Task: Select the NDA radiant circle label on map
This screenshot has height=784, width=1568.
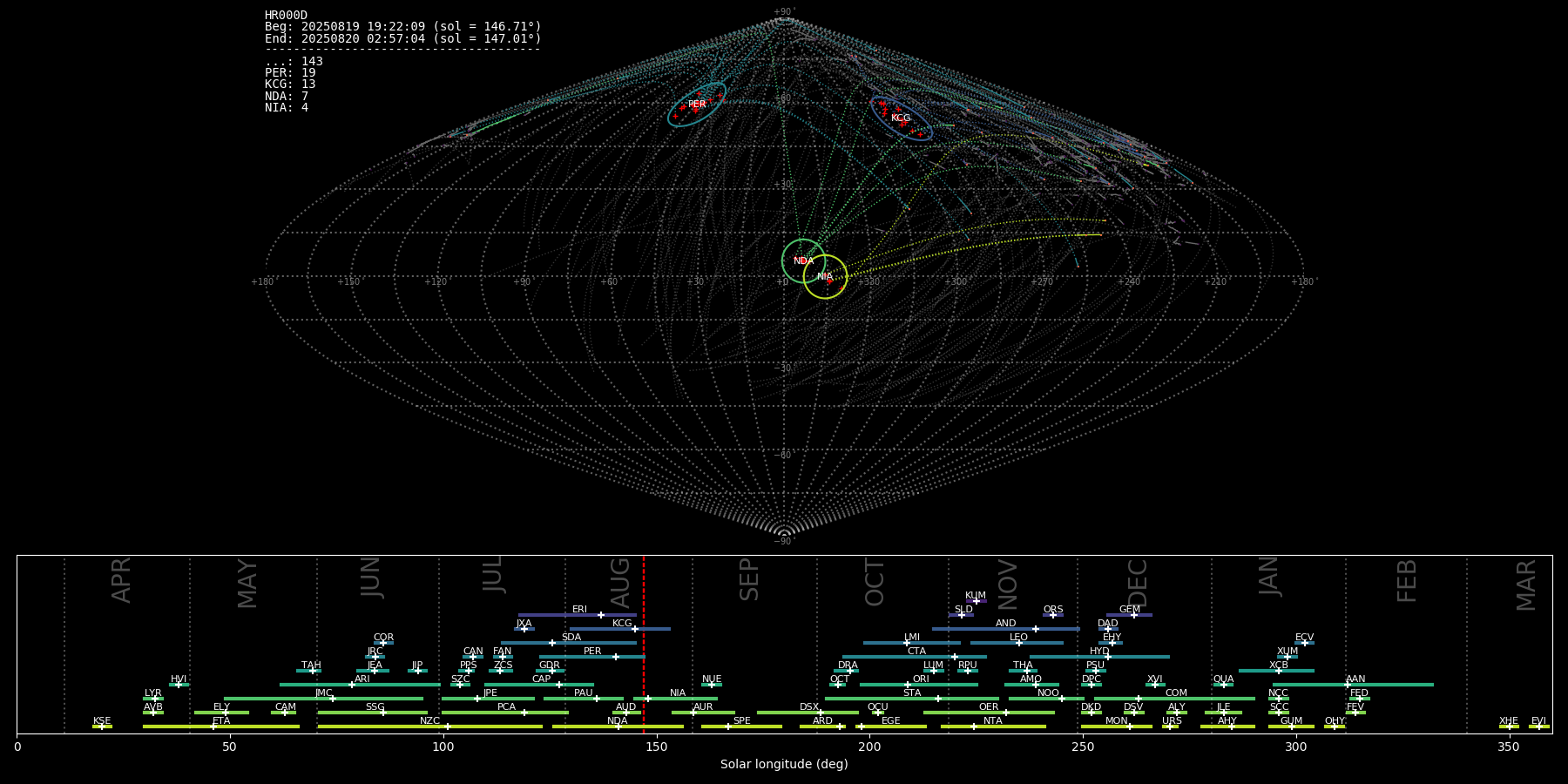Action: pos(804,261)
